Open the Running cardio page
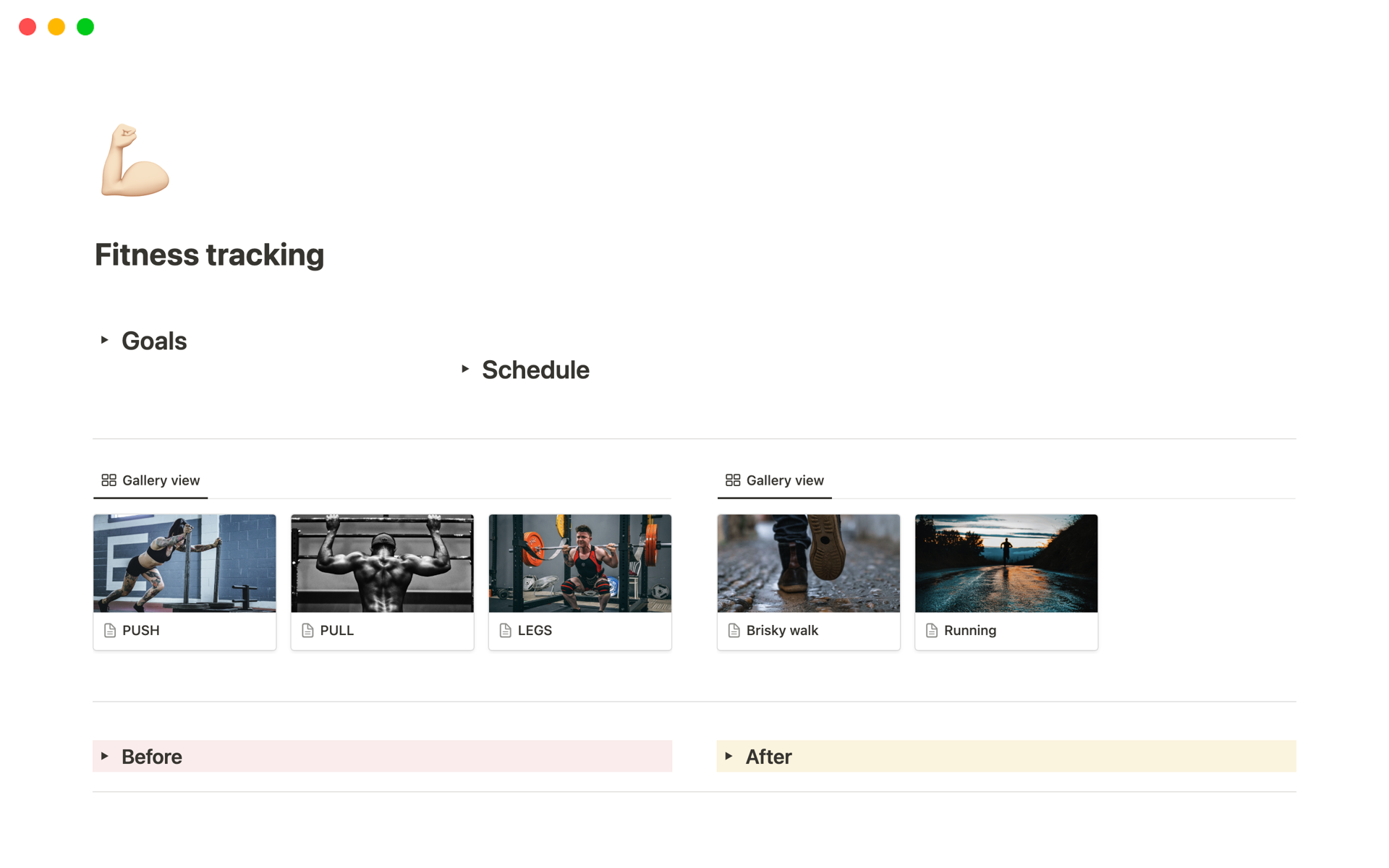Viewport: 1389px width, 868px height. tap(969, 631)
